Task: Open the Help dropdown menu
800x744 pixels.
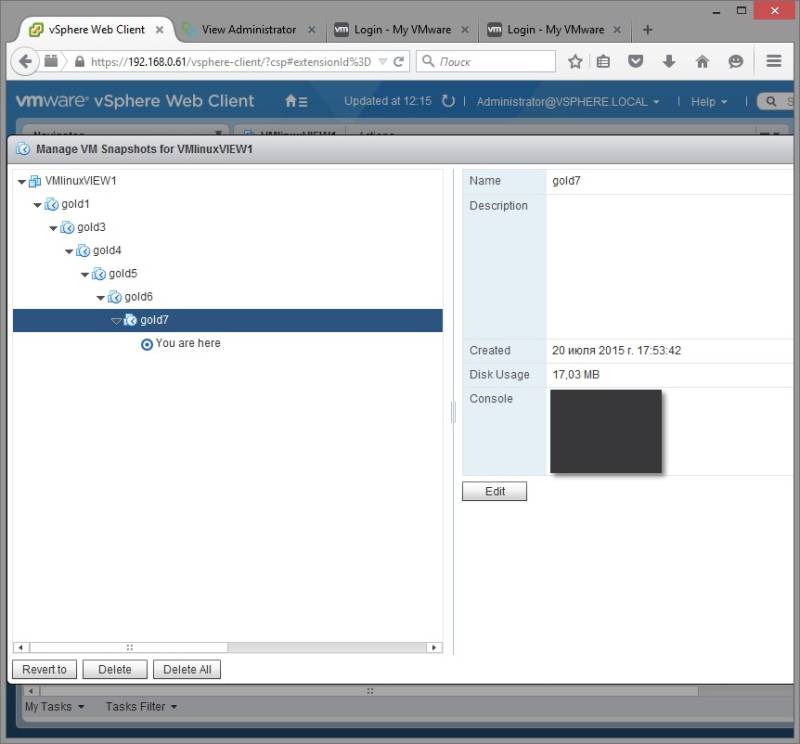Action: click(709, 102)
